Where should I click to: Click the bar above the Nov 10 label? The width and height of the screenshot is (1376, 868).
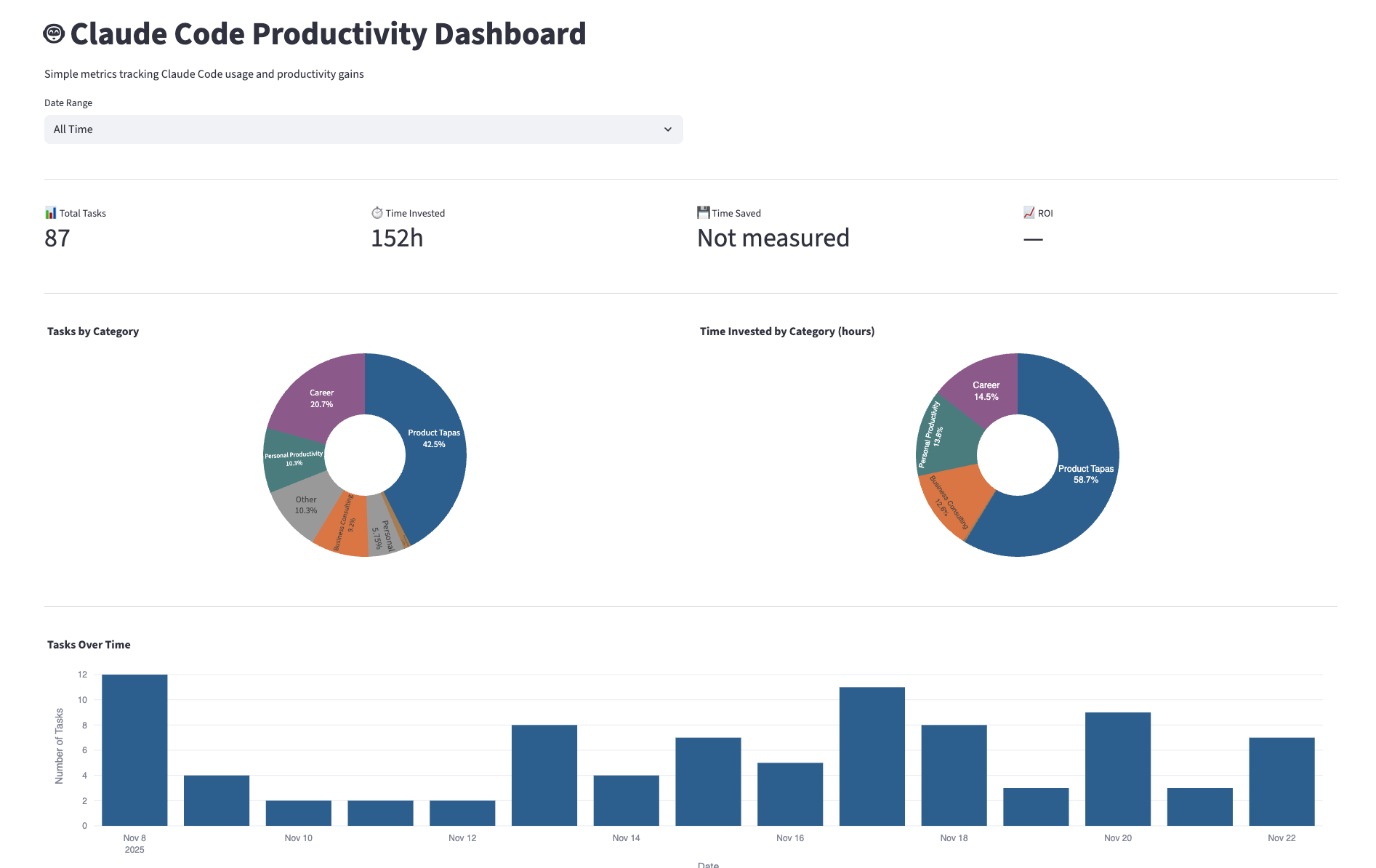[299, 813]
